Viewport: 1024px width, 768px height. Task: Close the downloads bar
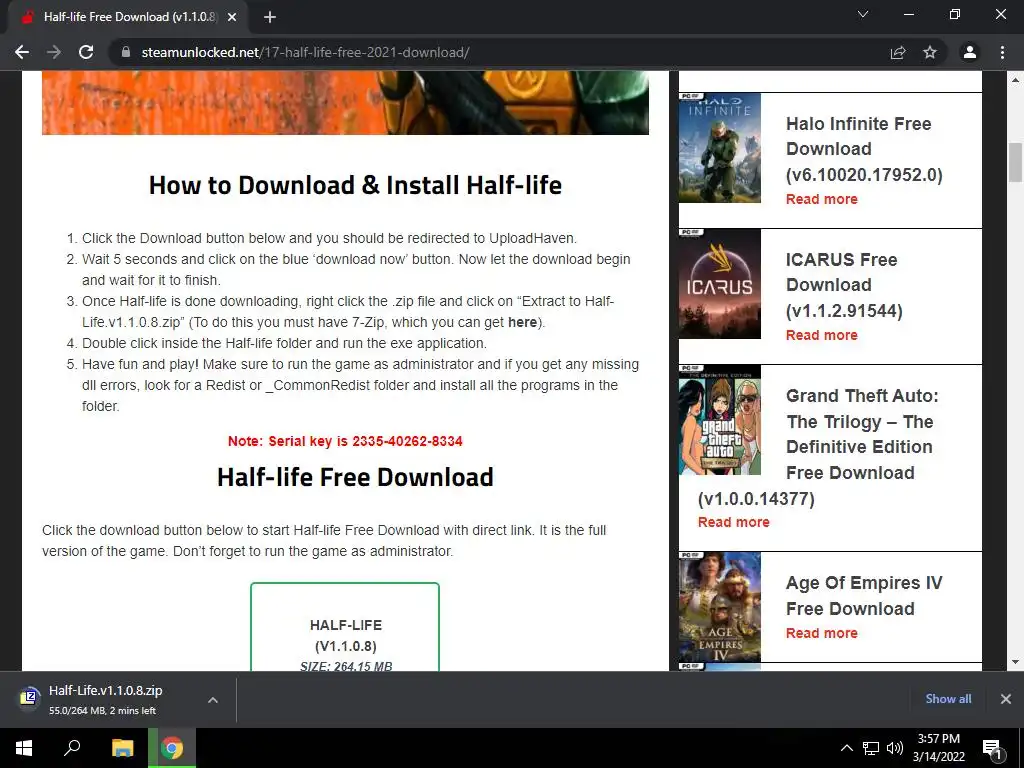click(x=1006, y=699)
